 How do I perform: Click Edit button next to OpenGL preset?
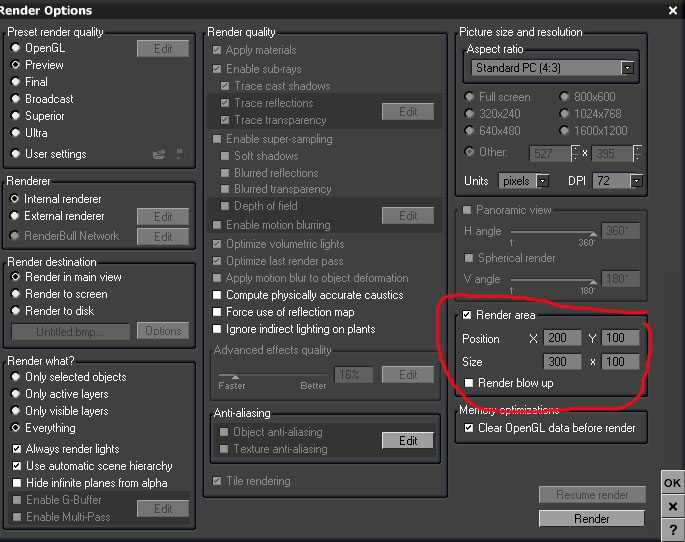(x=163, y=48)
